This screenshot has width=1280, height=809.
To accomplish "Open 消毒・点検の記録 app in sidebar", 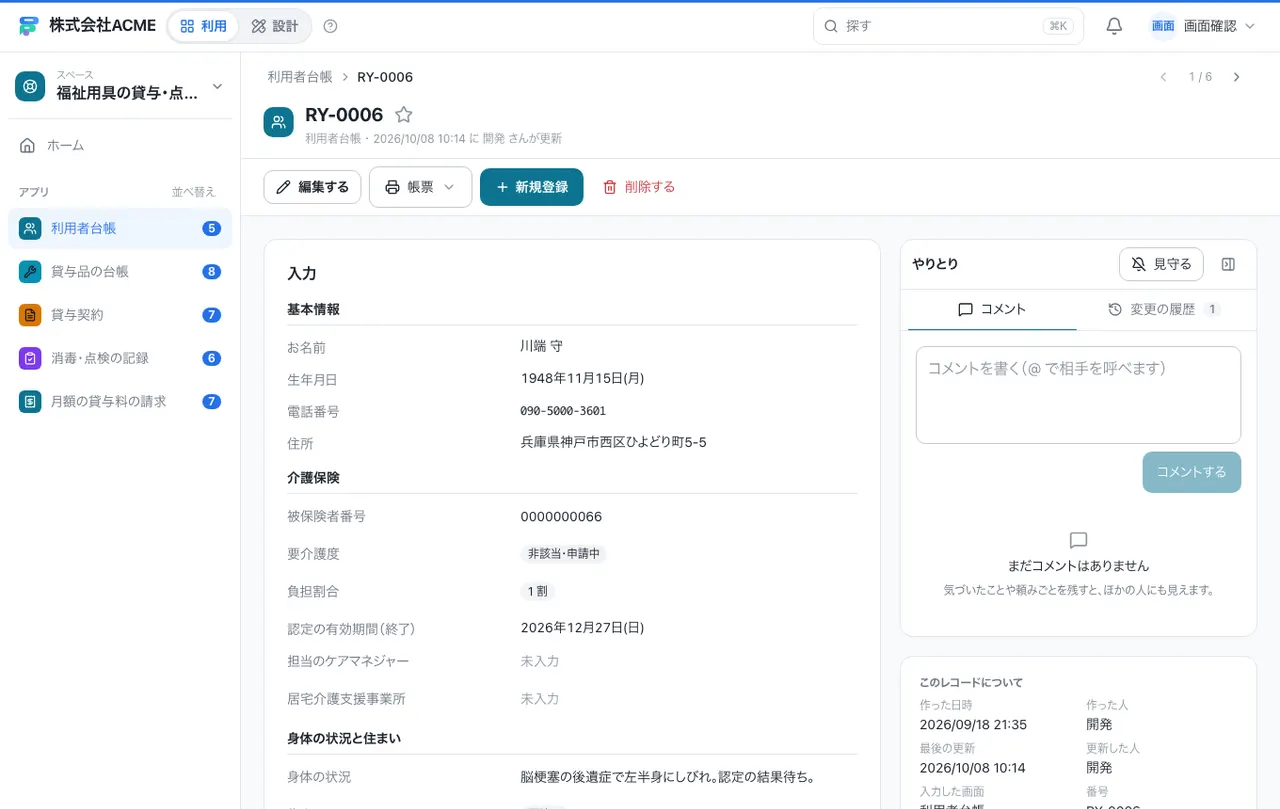I will [120, 358].
